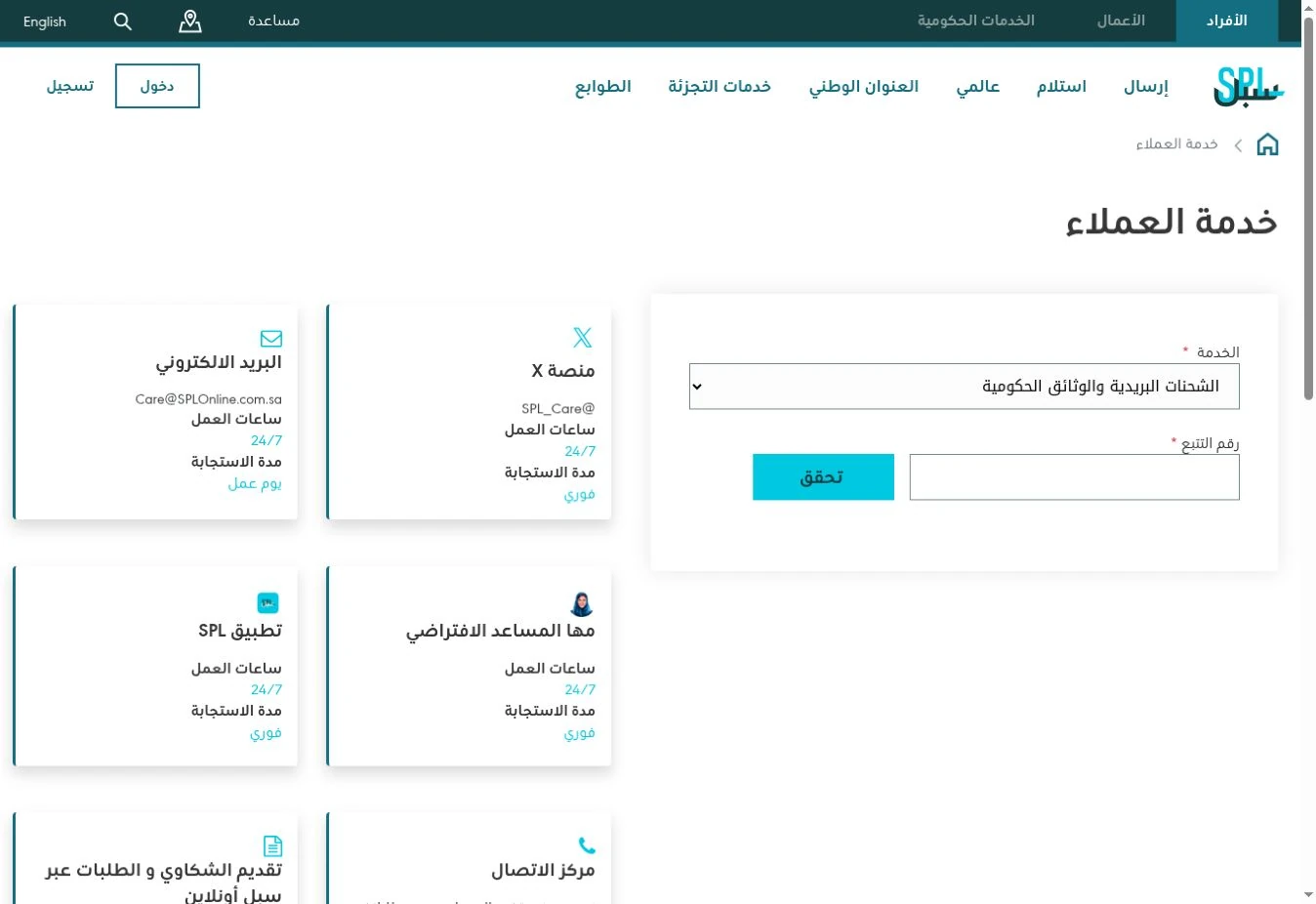Click the scrollbar down arrow
The height and width of the screenshot is (904, 1316).
[x=1308, y=894]
